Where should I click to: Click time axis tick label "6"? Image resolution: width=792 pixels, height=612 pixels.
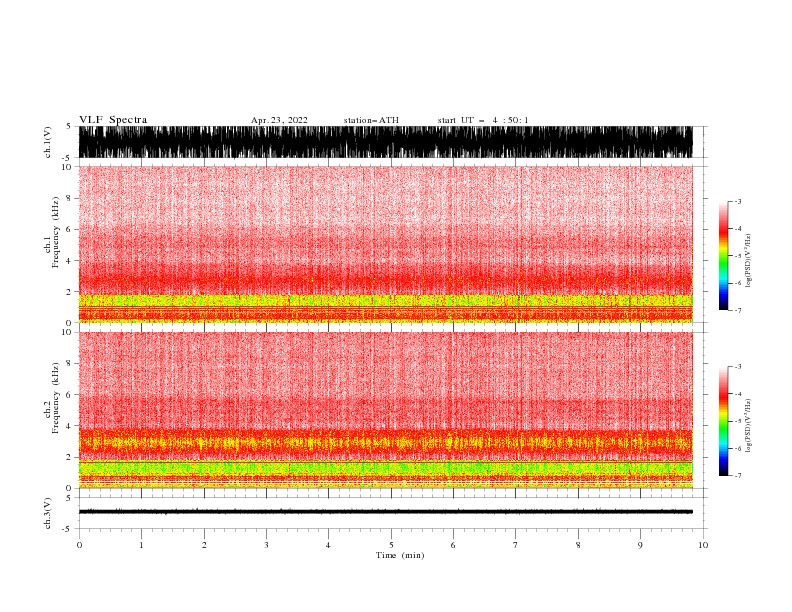(453, 545)
